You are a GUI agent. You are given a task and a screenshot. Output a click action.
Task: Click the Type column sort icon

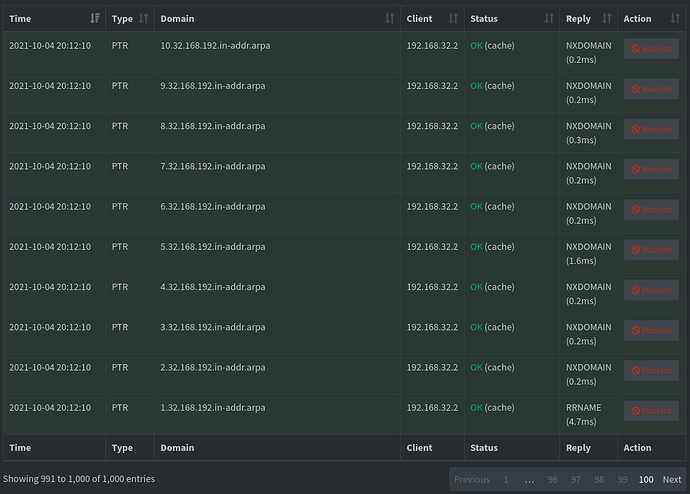(144, 19)
